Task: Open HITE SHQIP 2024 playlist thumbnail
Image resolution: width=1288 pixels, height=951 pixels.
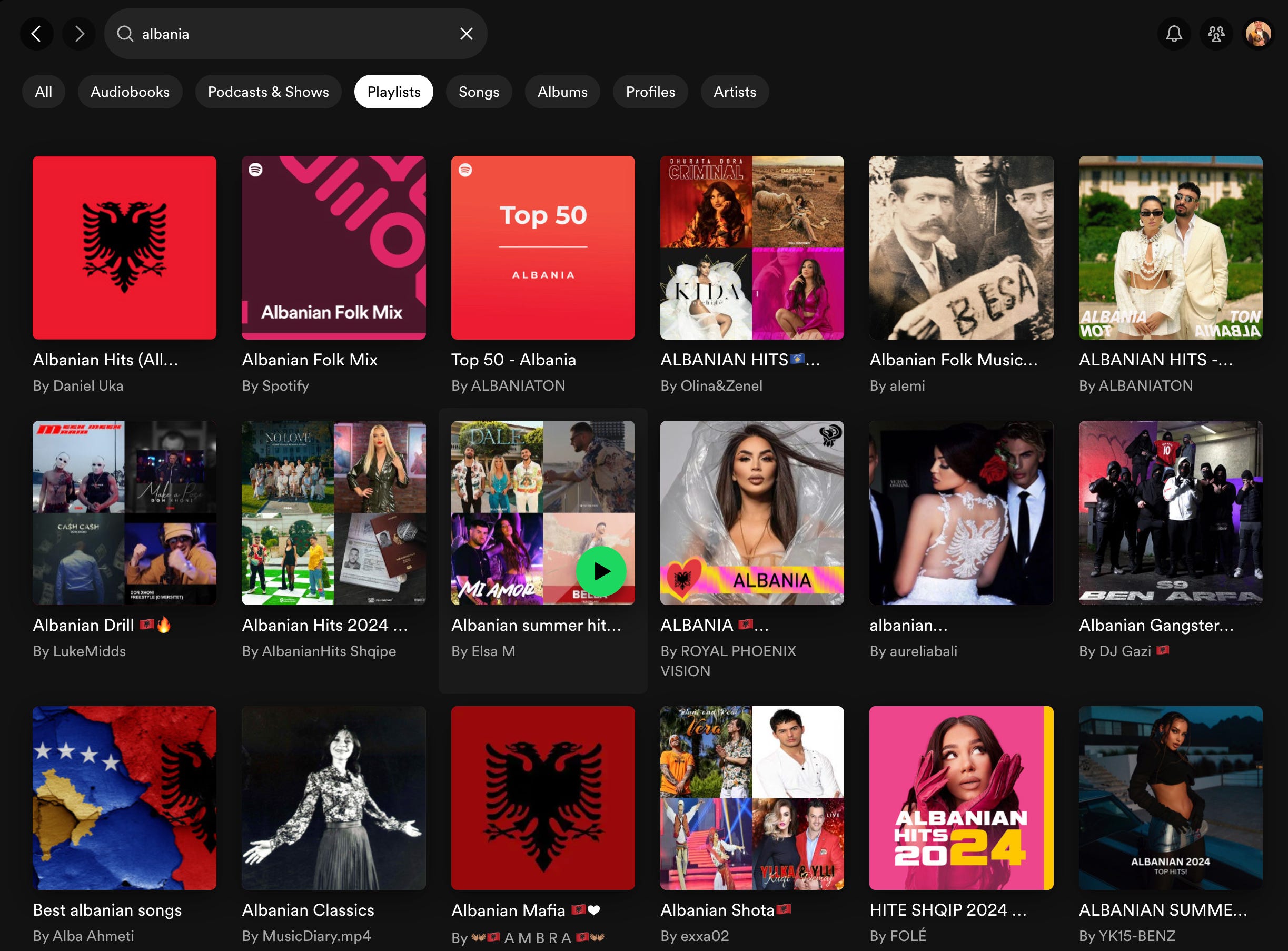Action: click(x=960, y=798)
